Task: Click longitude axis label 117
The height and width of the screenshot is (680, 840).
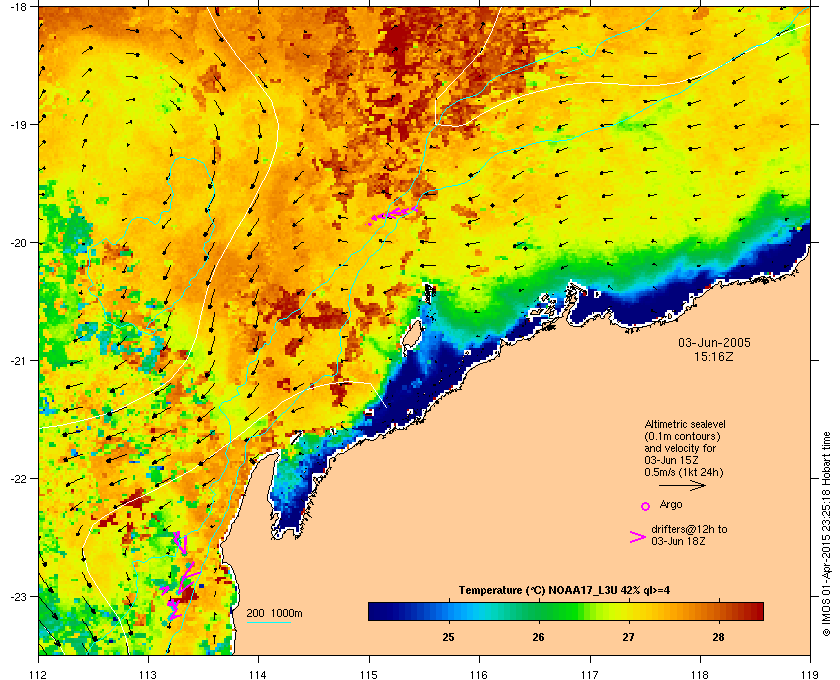Action: 589,675
